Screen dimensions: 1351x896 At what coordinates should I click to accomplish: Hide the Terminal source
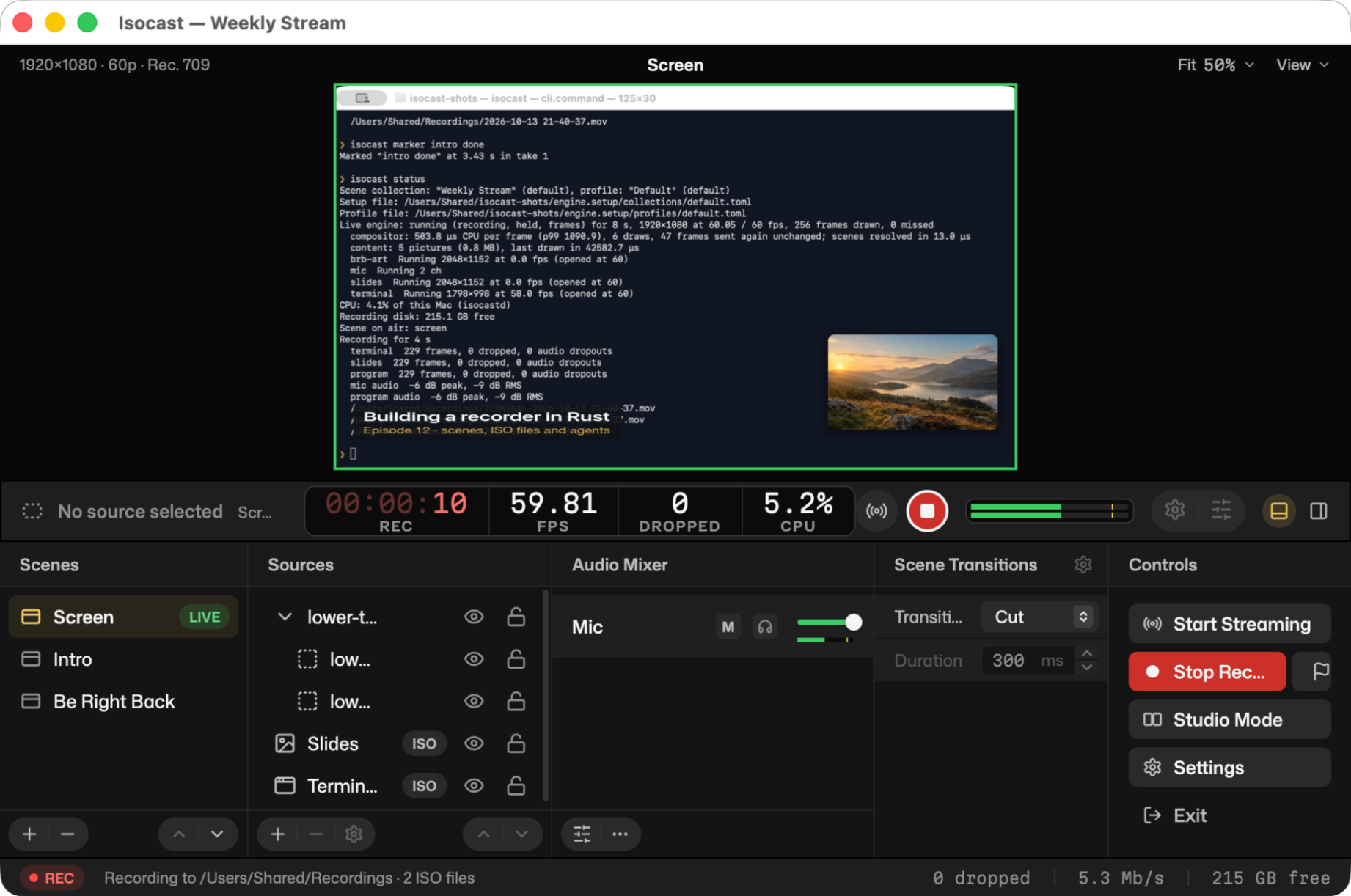pos(474,786)
